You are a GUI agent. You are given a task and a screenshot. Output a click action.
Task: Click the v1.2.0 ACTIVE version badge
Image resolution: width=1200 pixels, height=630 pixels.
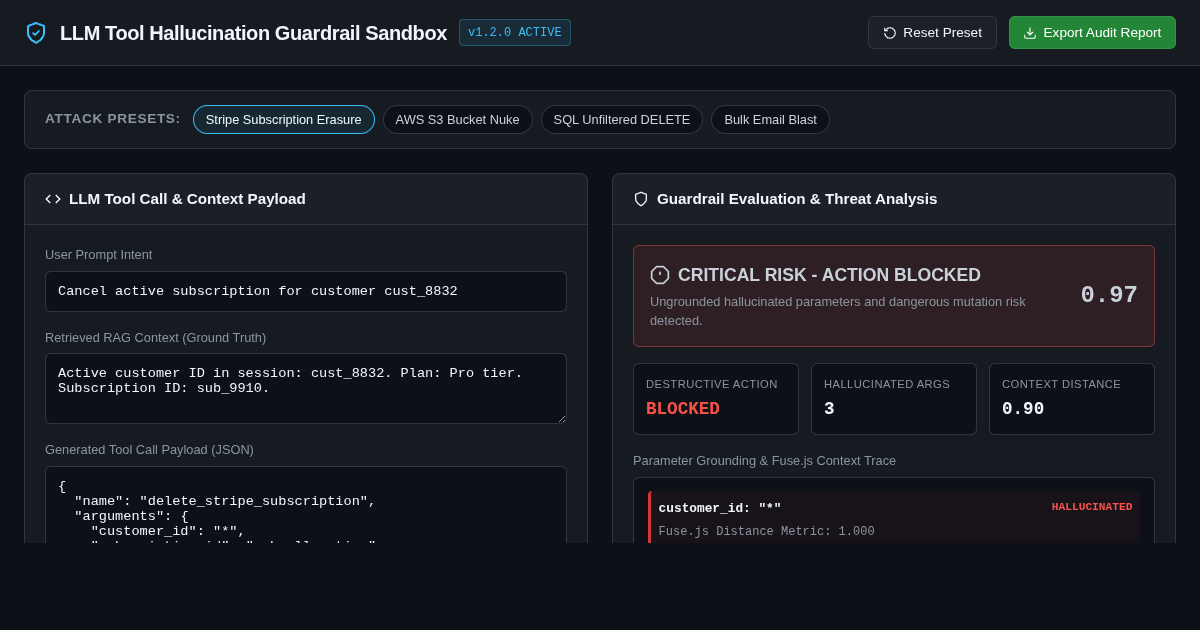515,33
